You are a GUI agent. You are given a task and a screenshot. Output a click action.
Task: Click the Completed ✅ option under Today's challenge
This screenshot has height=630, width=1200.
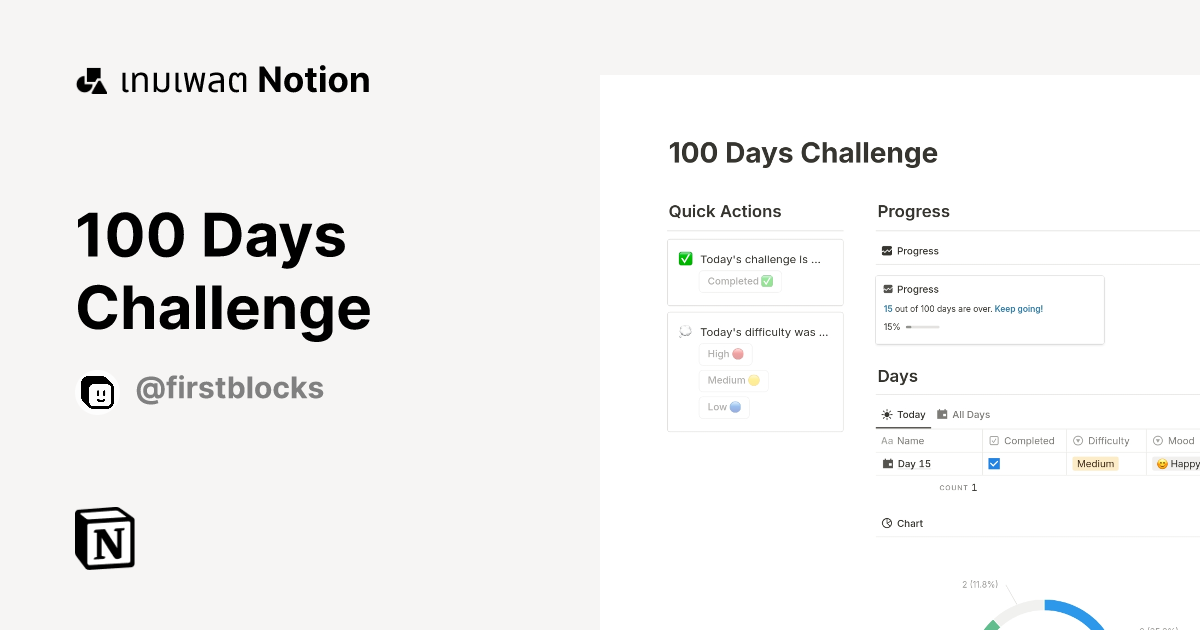point(739,281)
